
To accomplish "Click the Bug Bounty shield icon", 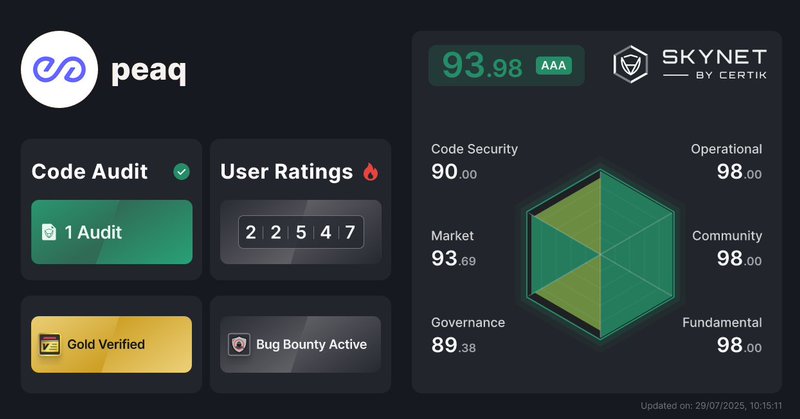I will point(239,344).
